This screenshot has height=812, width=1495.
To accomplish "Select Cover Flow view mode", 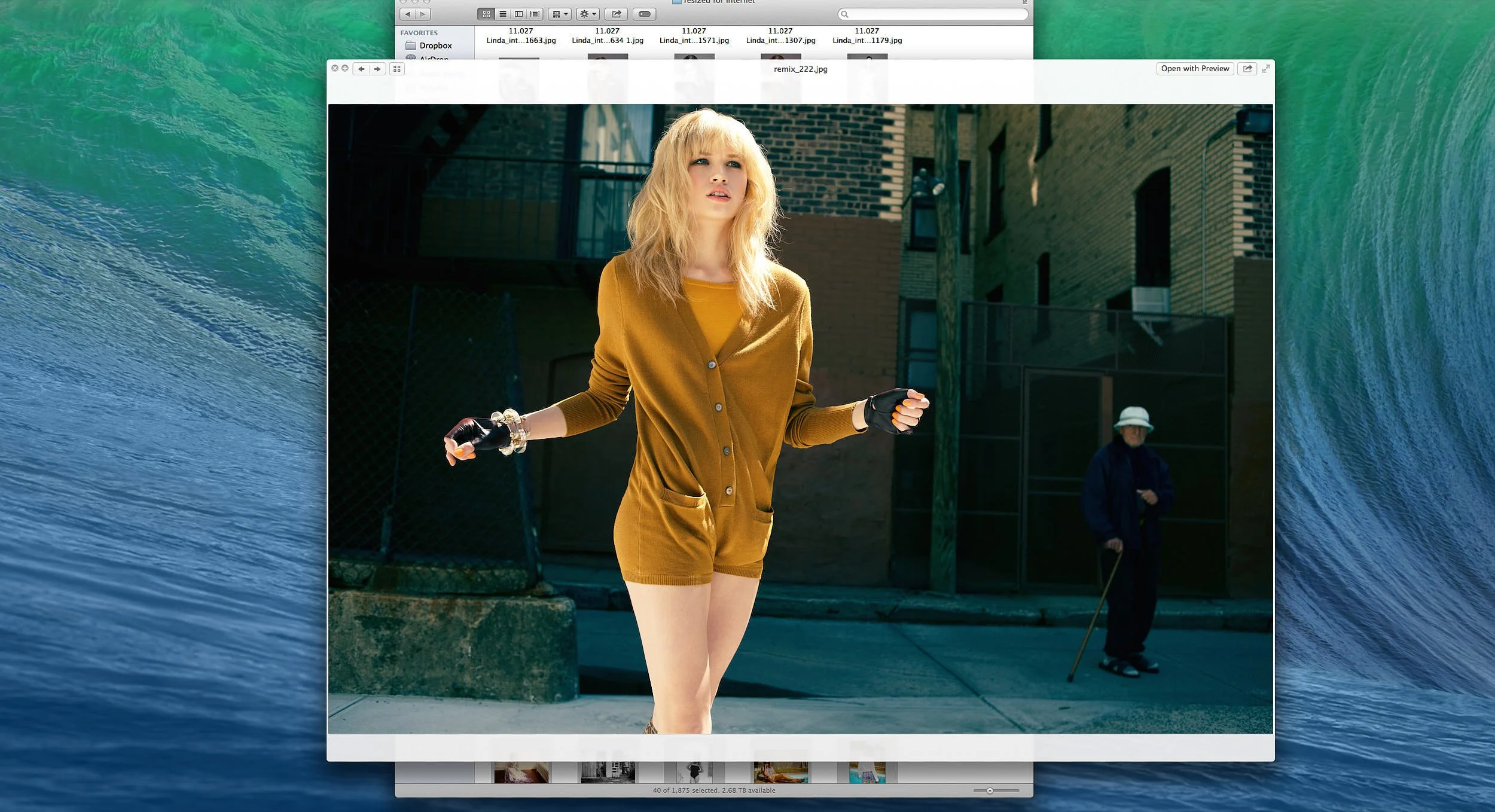I will coord(535,13).
